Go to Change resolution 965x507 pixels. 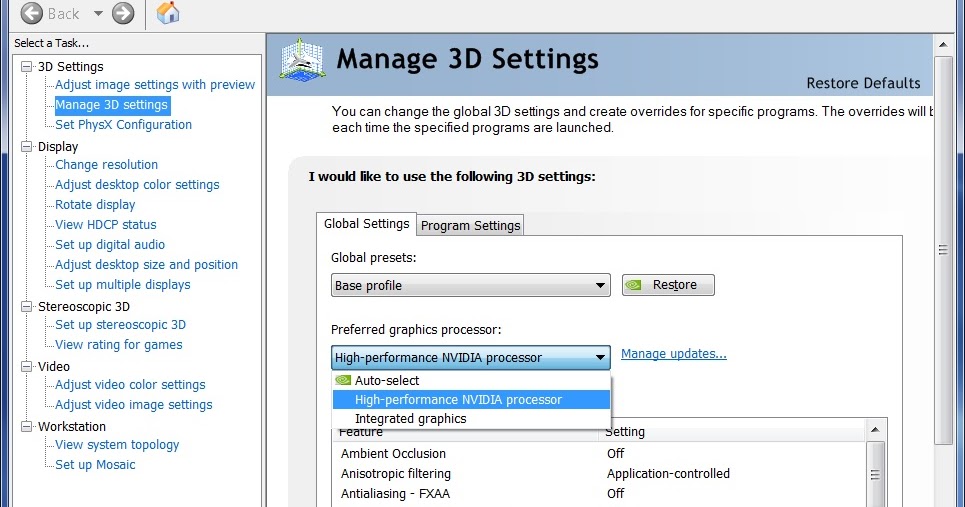(x=106, y=165)
